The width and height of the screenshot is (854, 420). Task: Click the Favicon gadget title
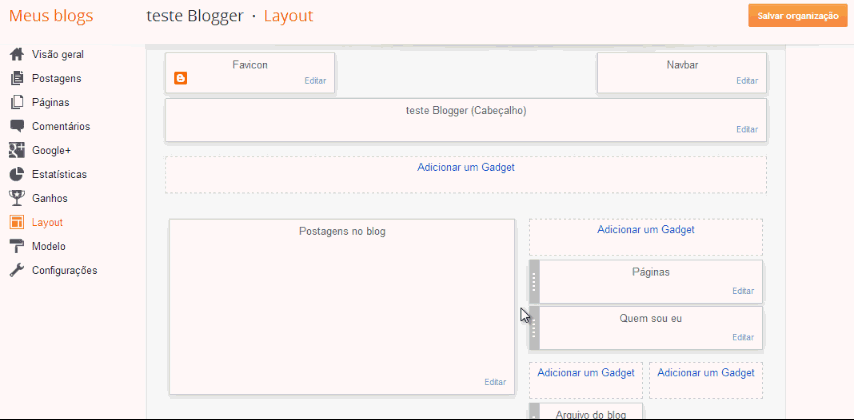tap(250, 65)
